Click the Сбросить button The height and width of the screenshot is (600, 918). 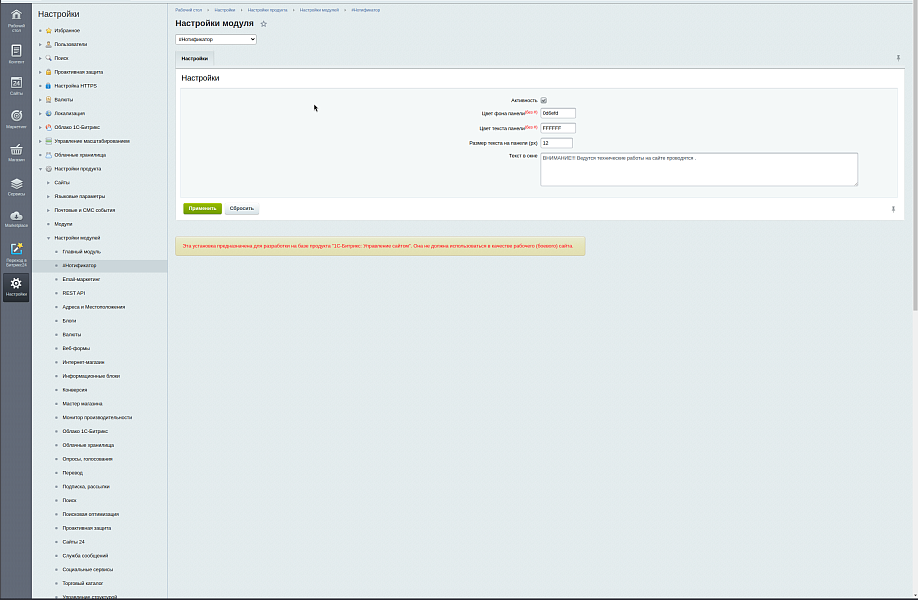[241, 209]
